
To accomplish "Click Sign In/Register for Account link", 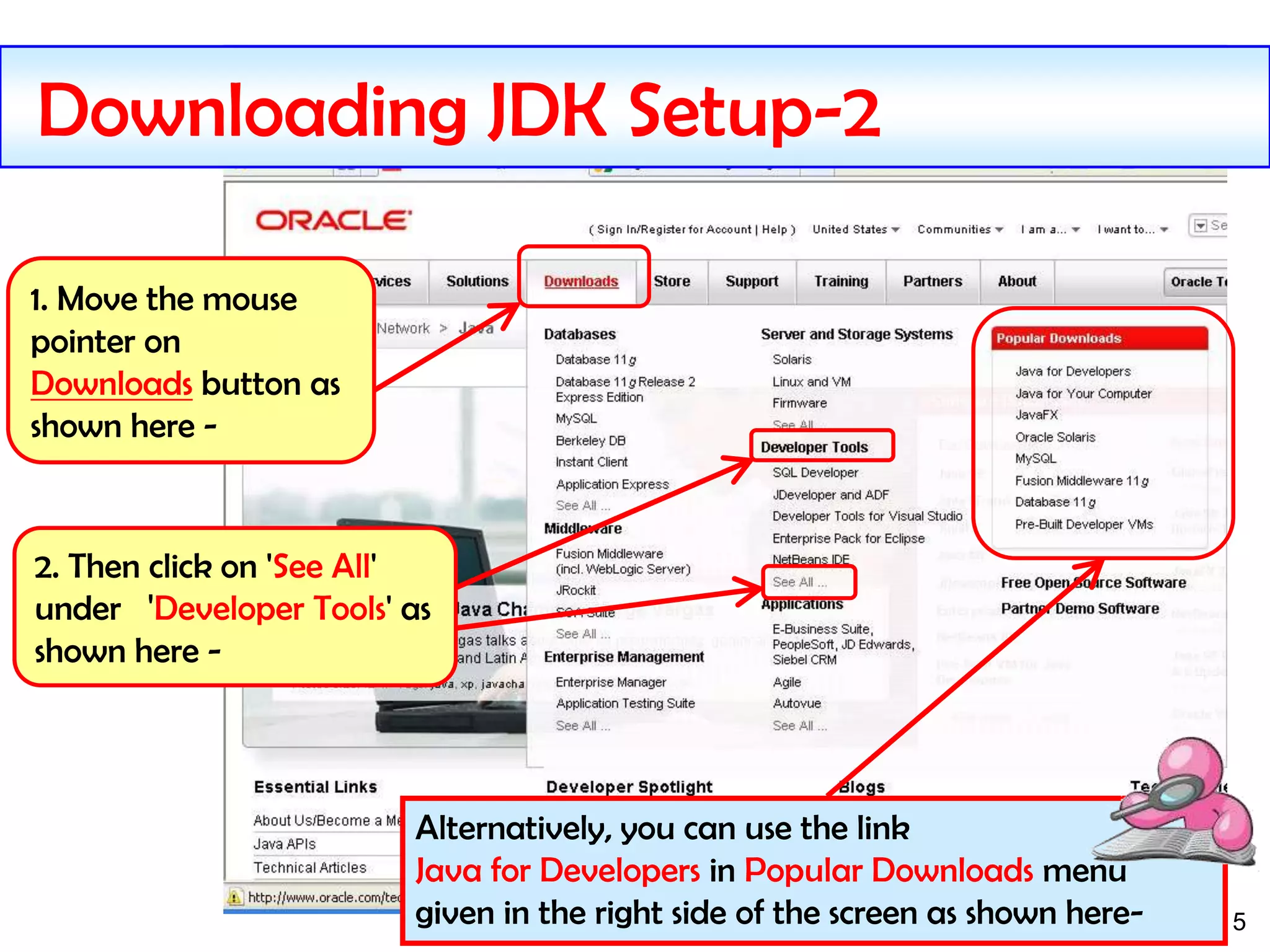I will point(673,229).
